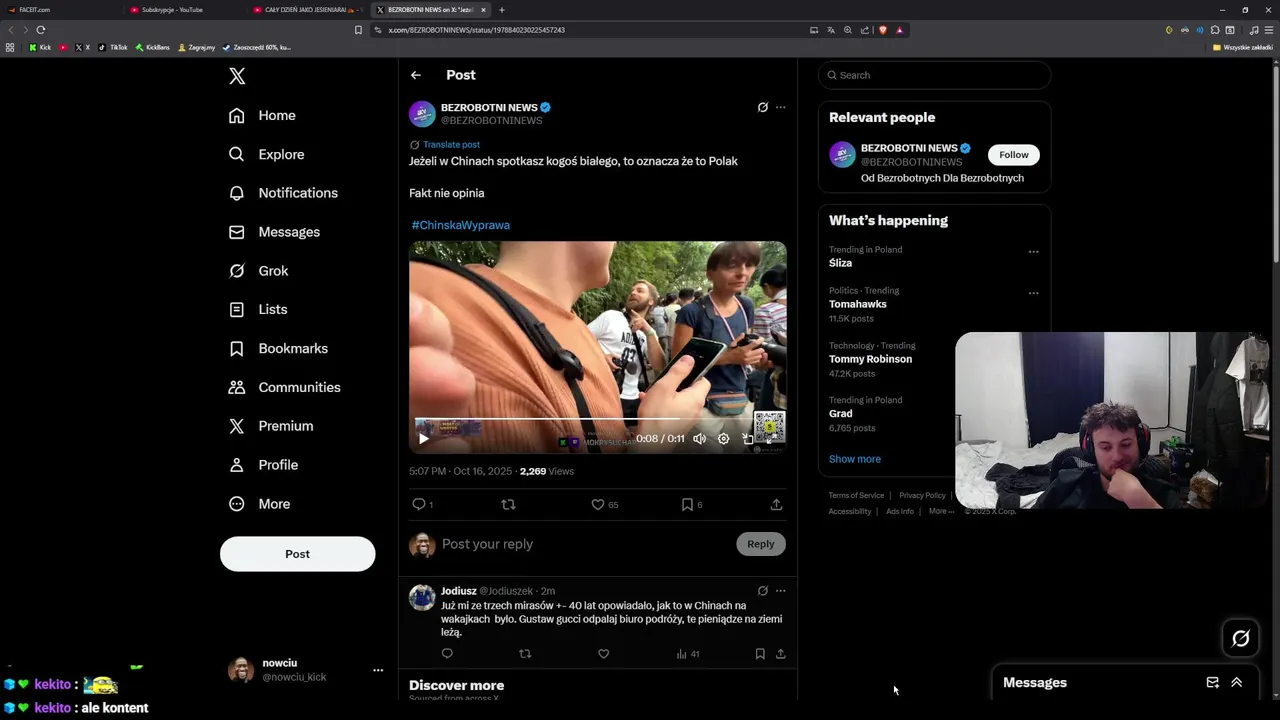Viewport: 1280px width, 720px height.
Task: Expand the Messages drawer
Action: [x=1237, y=683]
